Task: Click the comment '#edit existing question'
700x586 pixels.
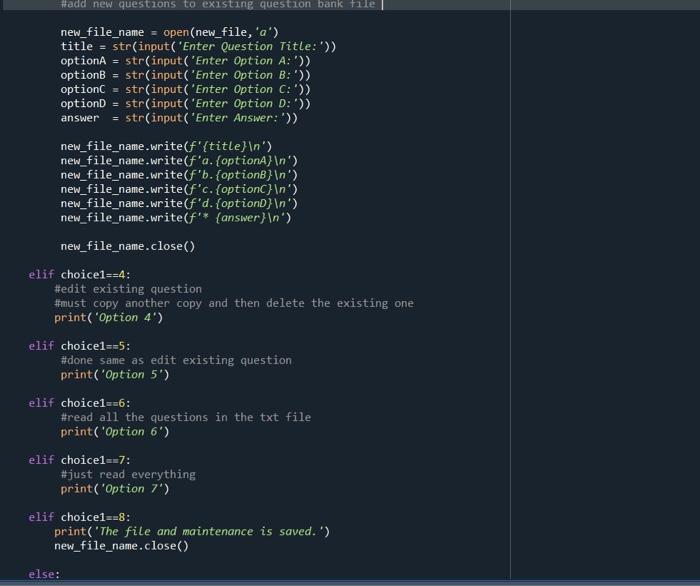Action: tap(128, 289)
